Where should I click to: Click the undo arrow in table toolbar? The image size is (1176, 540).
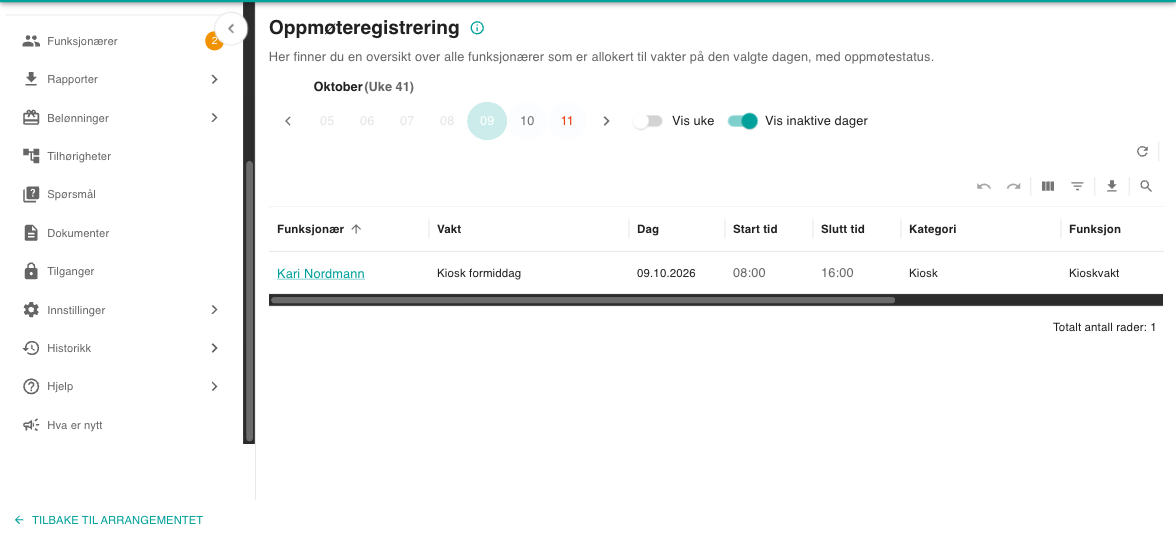click(x=984, y=186)
